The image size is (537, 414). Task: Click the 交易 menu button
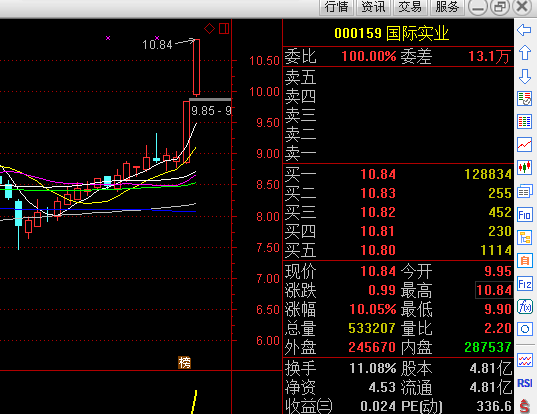[x=410, y=7]
